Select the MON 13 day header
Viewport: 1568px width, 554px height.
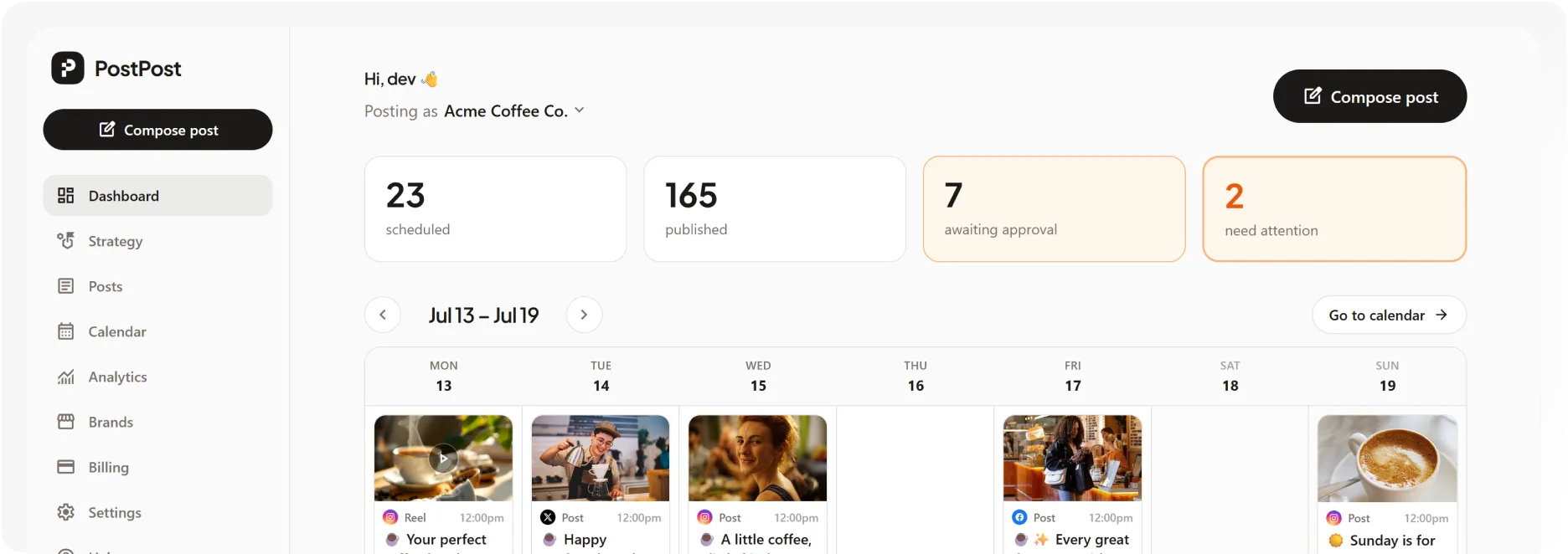pos(444,377)
